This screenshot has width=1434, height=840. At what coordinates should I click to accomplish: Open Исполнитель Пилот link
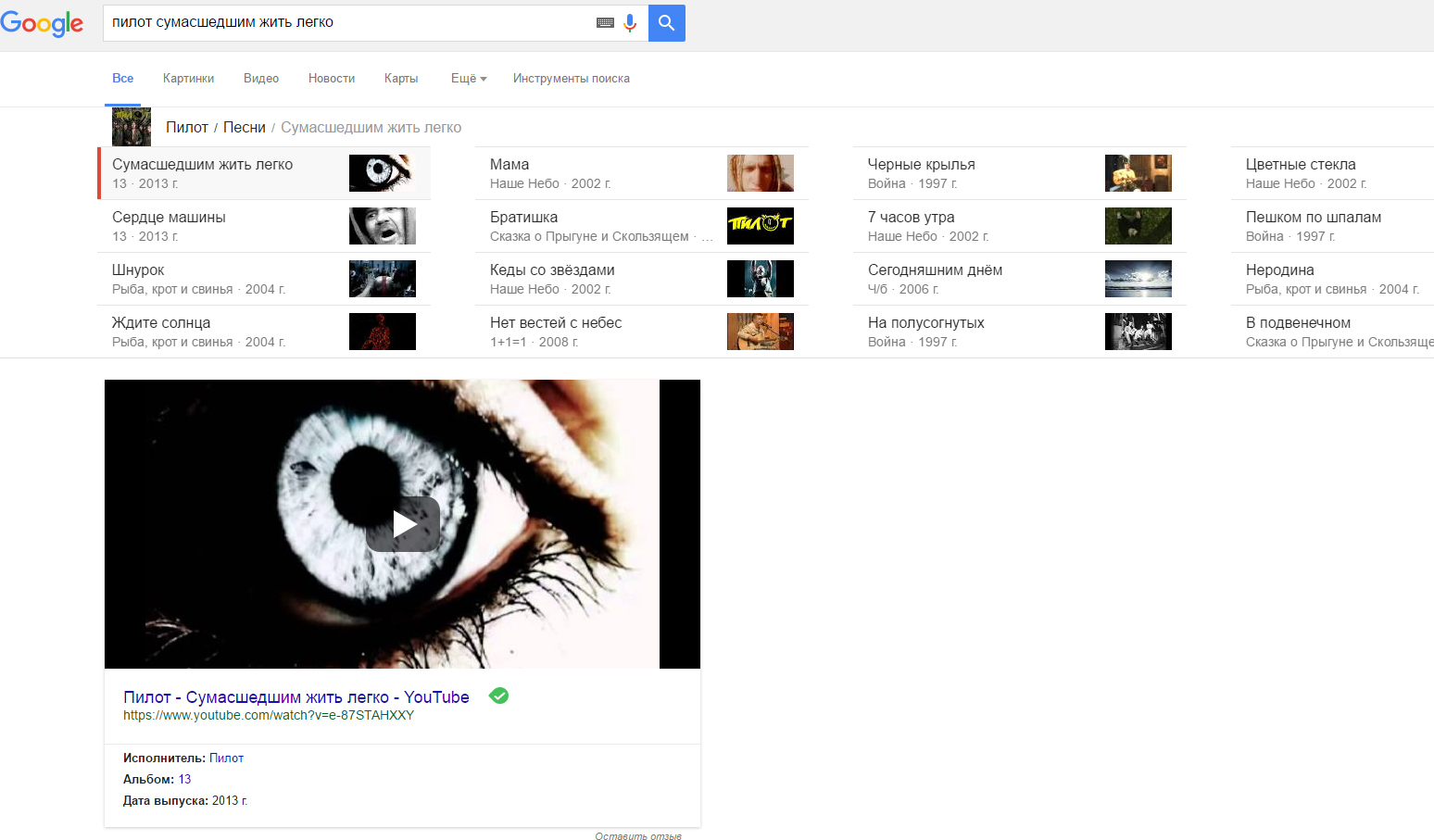[x=226, y=758]
